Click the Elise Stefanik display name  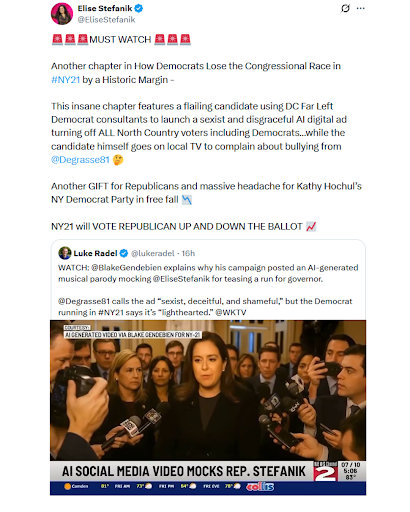tap(105, 8)
